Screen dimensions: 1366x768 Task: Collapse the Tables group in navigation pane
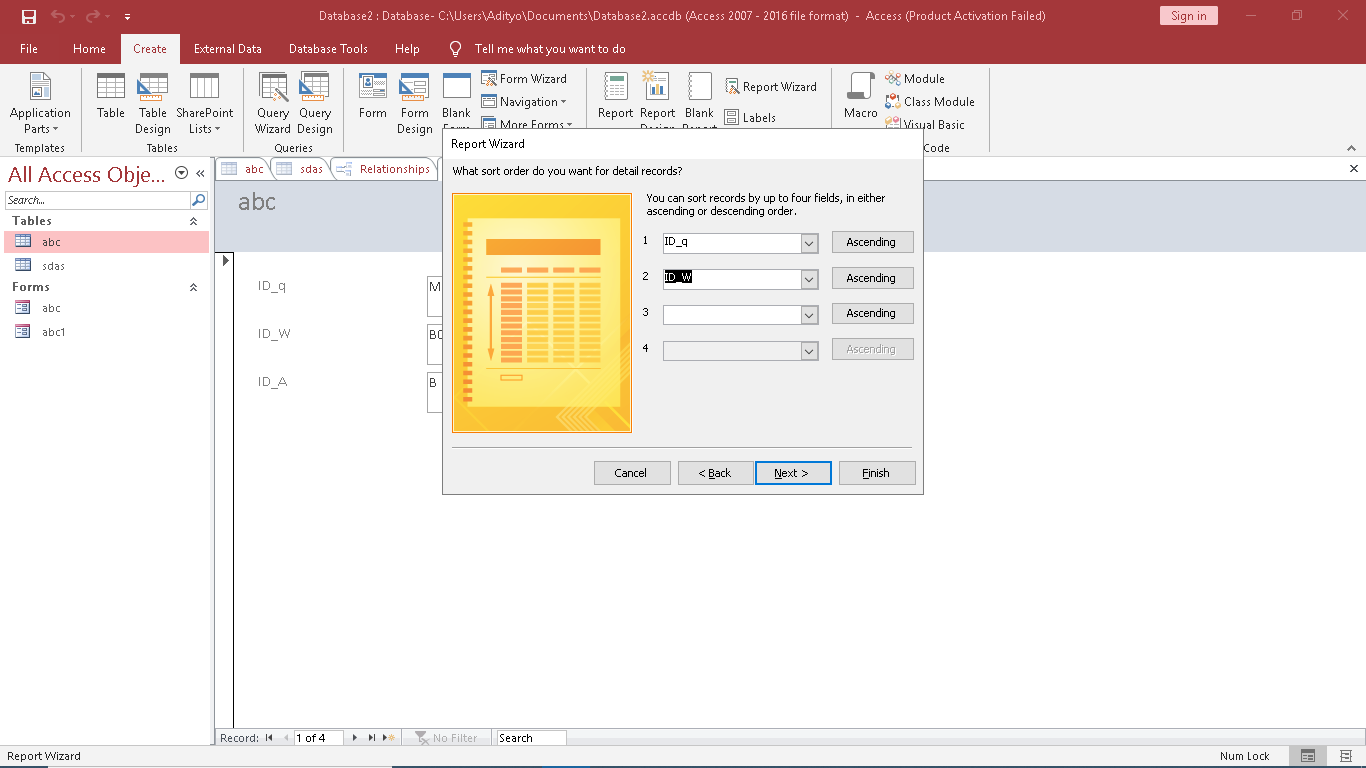point(193,221)
